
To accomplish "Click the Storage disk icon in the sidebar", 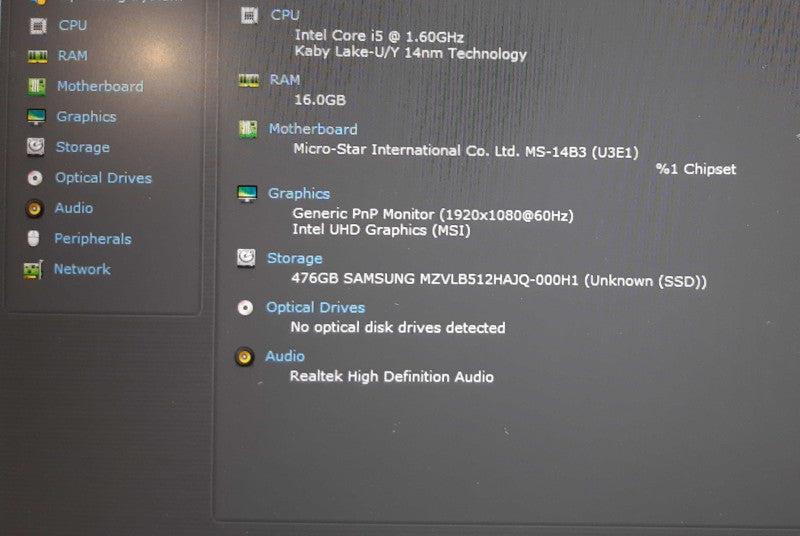I will [35, 147].
